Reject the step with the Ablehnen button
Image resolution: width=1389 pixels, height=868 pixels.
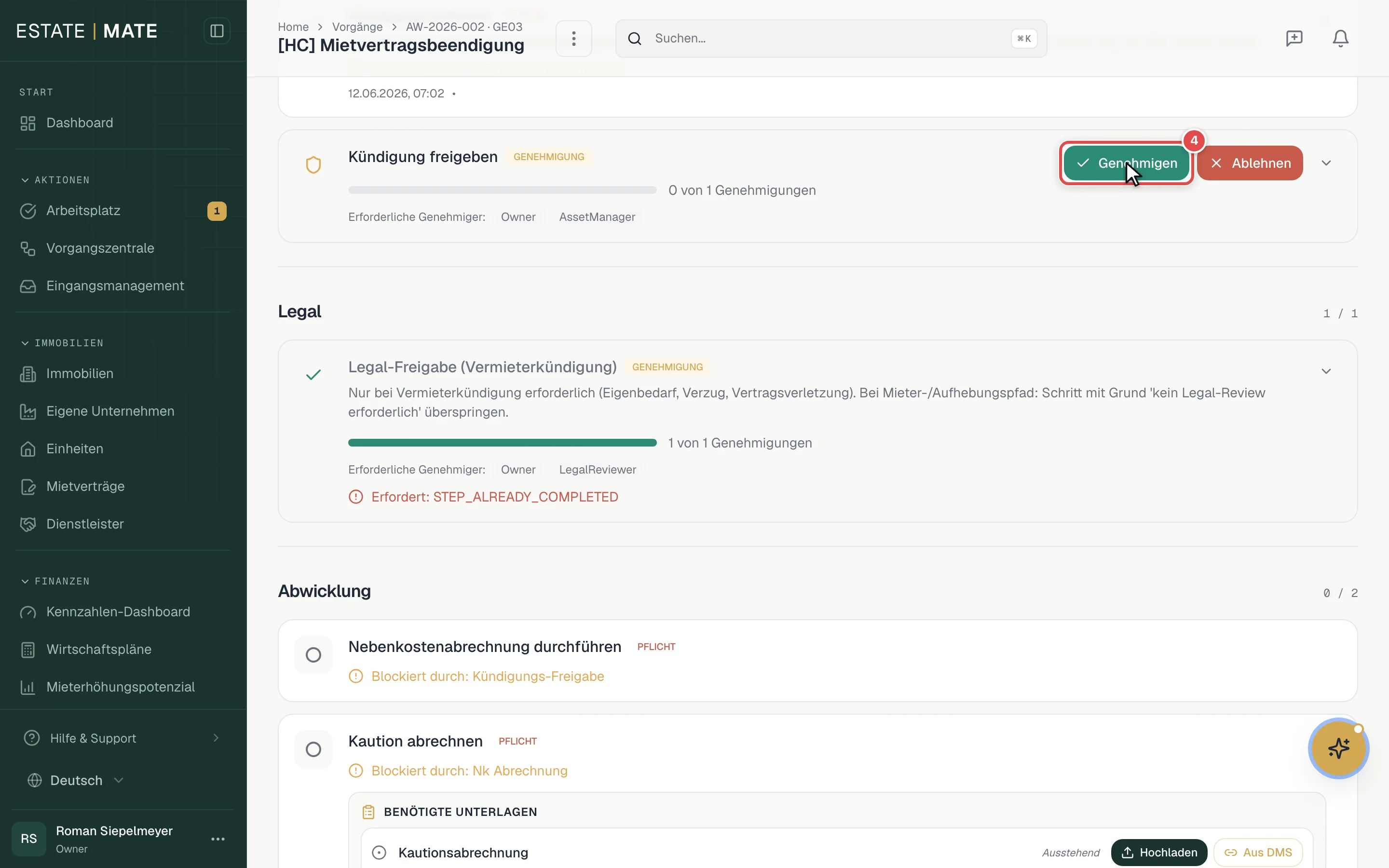(1250, 163)
